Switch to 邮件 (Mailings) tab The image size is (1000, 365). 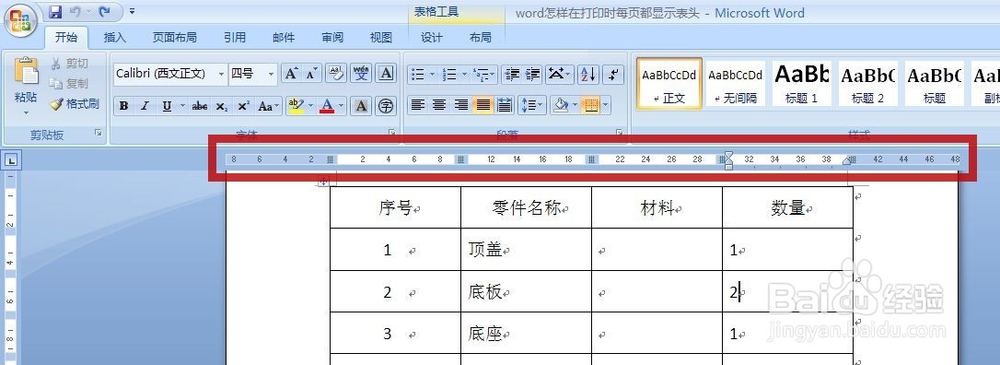click(x=284, y=38)
